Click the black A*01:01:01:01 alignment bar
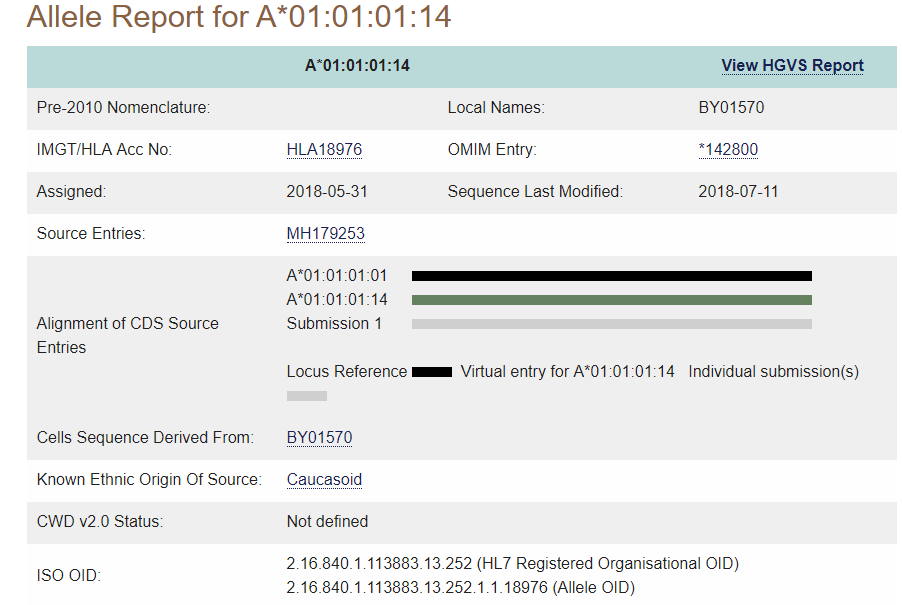 [x=611, y=276]
